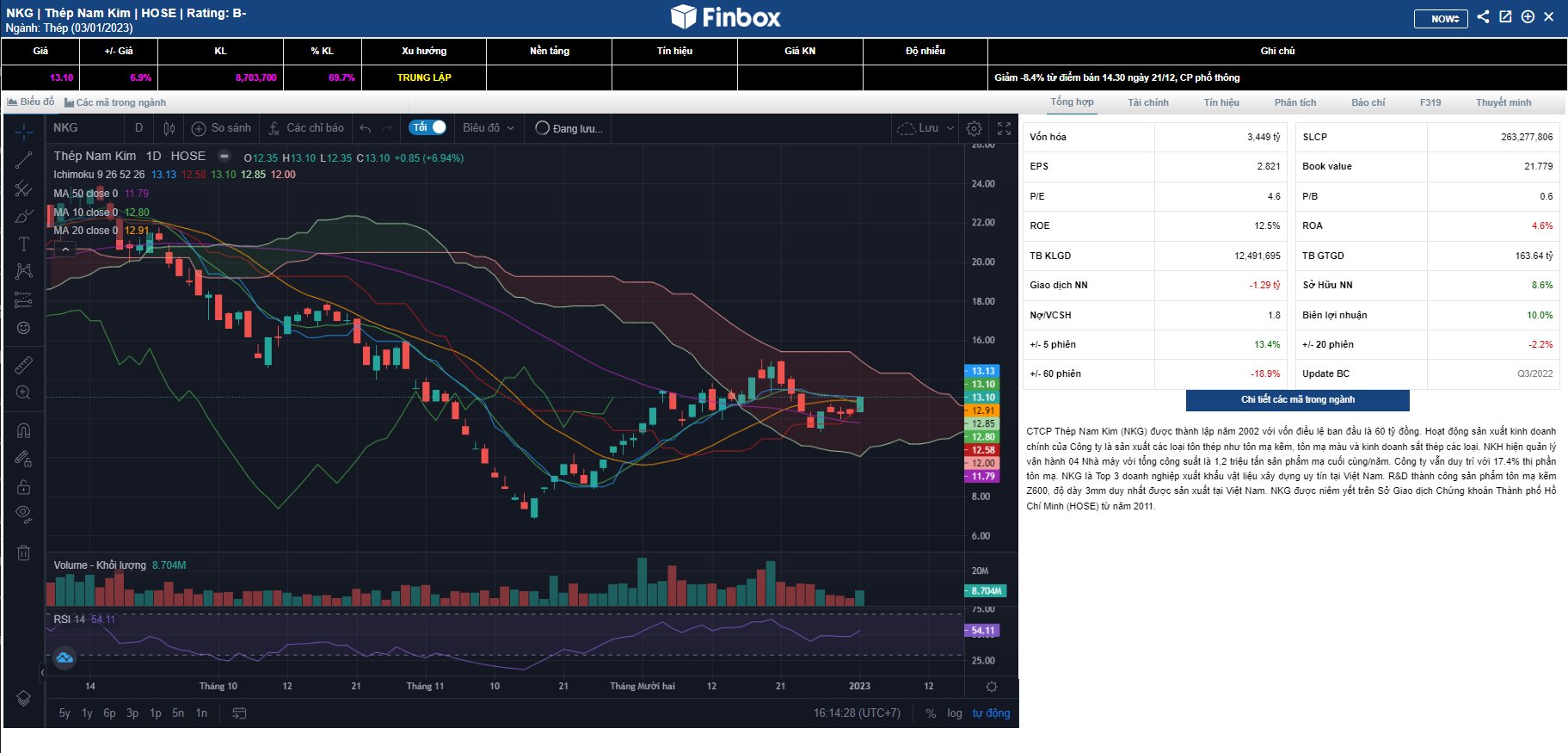Click Chi tiết các mã trong ngành button
Screen dimensions: 1568x753
pyautogui.click(x=1297, y=400)
